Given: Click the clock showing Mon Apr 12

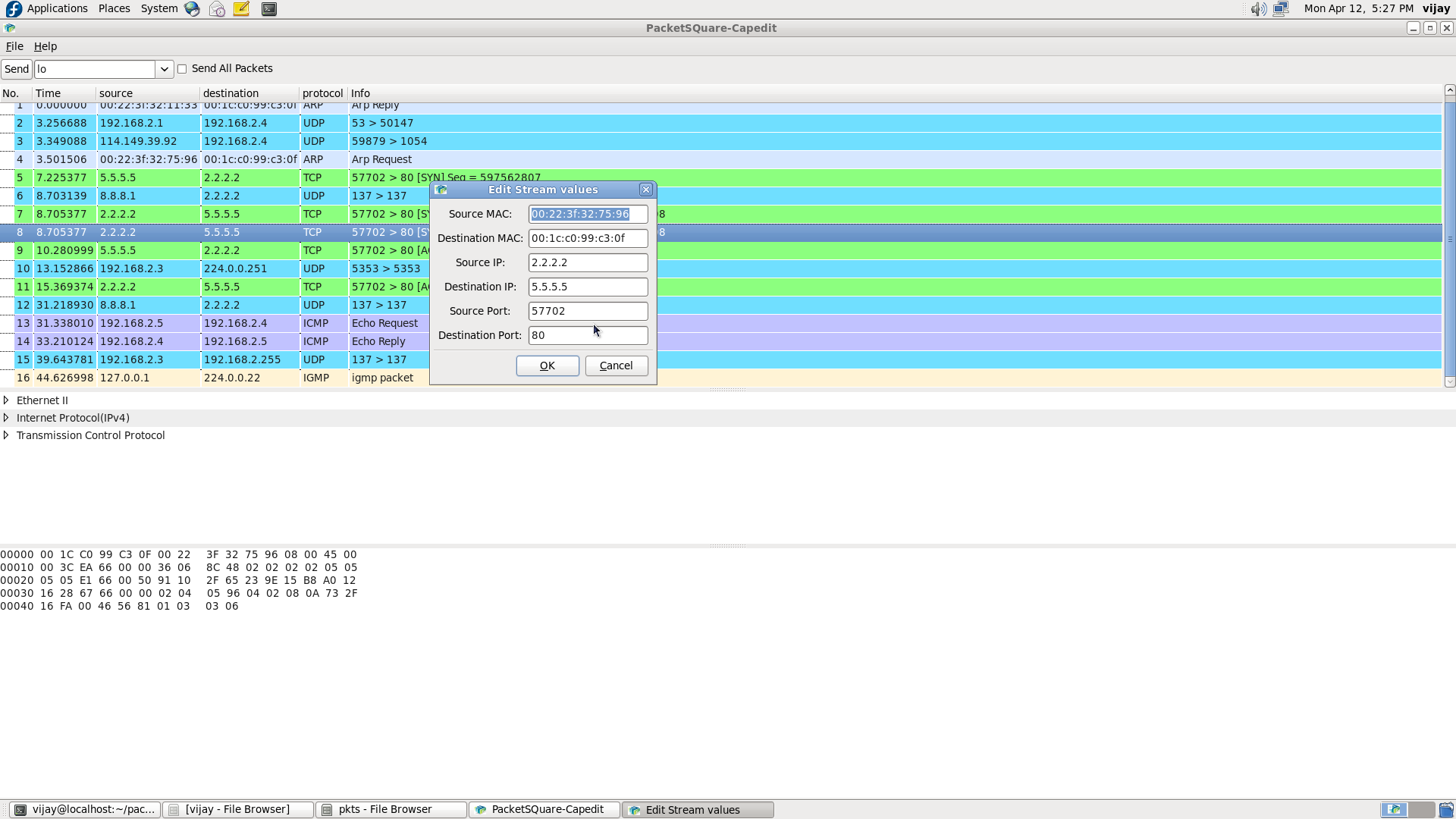Looking at the screenshot, I should pos(1358,8).
